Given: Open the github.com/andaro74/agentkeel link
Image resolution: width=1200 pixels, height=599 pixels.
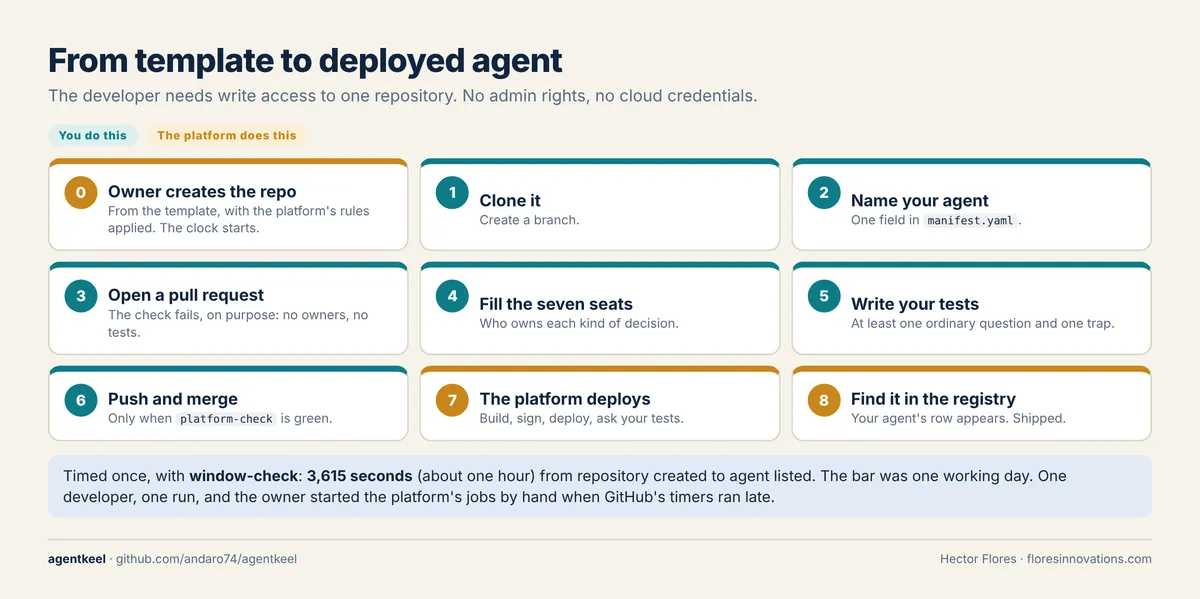Looking at the screenshot, I should [206, 559].
